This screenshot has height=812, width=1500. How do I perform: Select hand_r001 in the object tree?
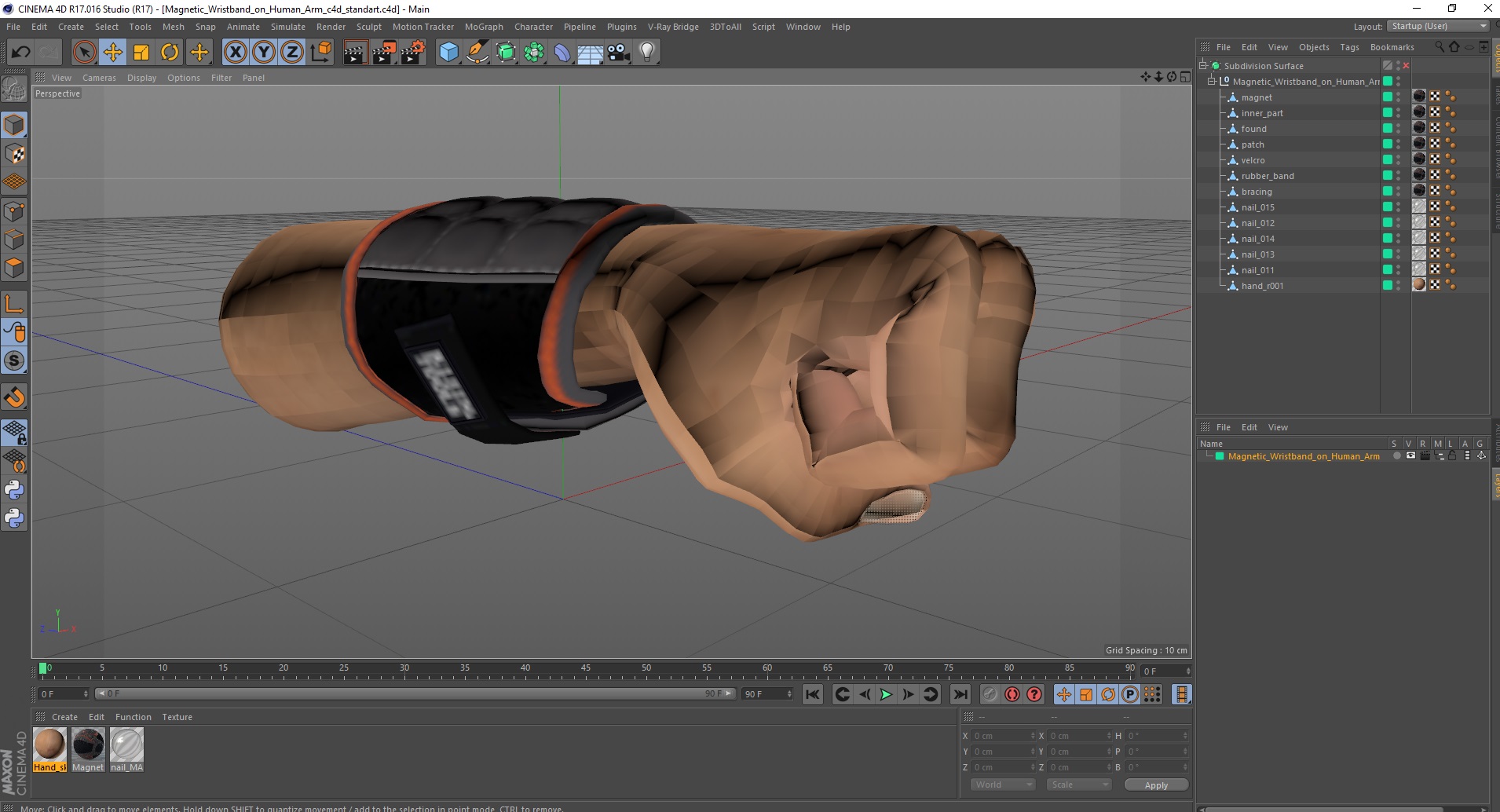1262,286
